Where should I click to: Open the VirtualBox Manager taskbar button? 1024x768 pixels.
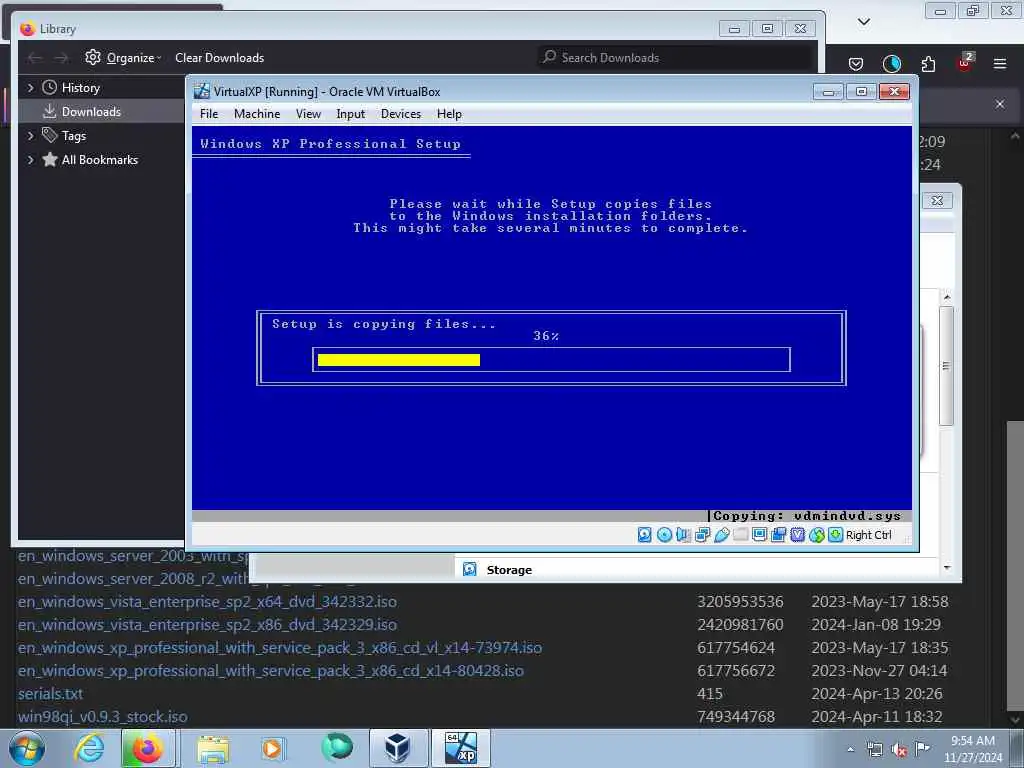[x=398, y=748]
